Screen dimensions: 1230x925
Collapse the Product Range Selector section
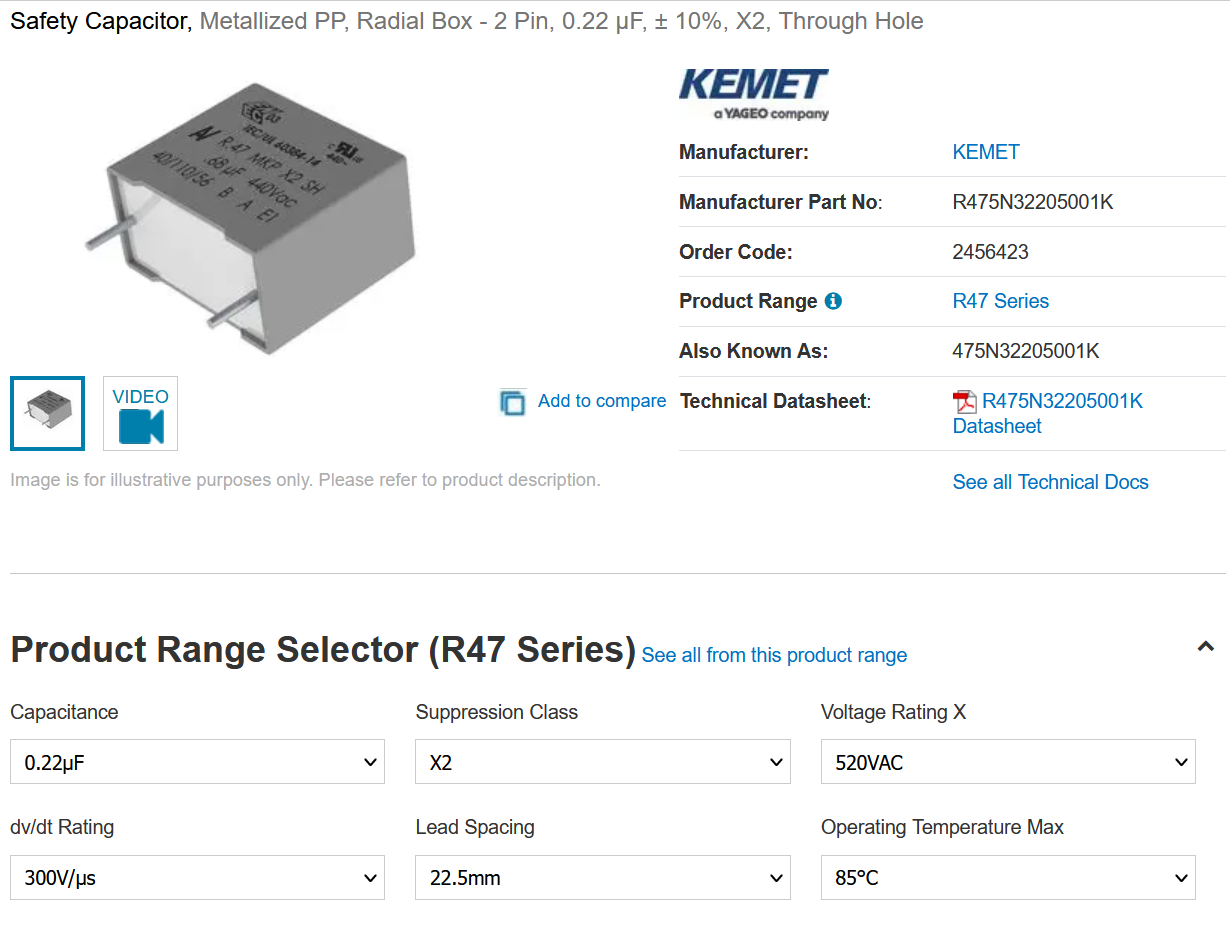pos(1206,647)
